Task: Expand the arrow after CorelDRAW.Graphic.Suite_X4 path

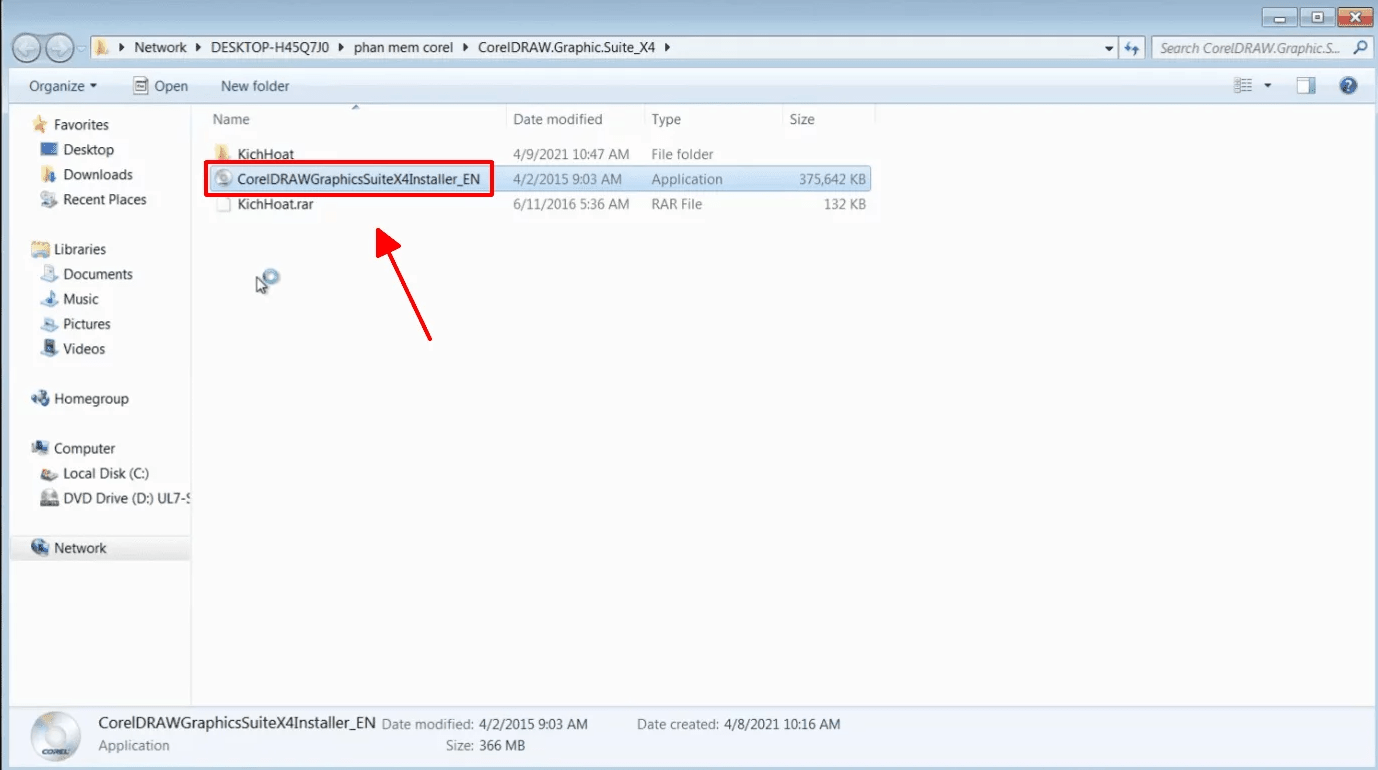Action: [x=667, y=47]
